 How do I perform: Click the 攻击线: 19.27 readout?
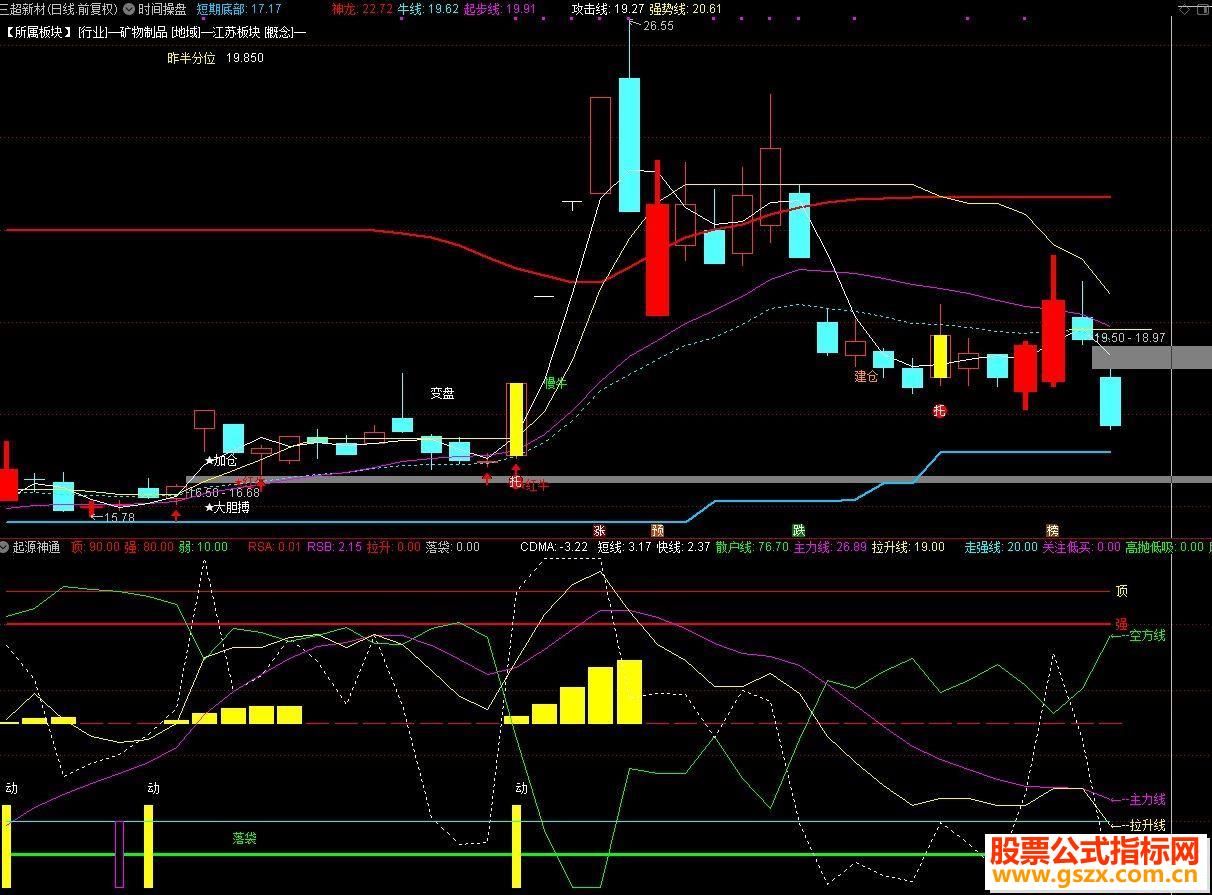click(x=608, y=9)
